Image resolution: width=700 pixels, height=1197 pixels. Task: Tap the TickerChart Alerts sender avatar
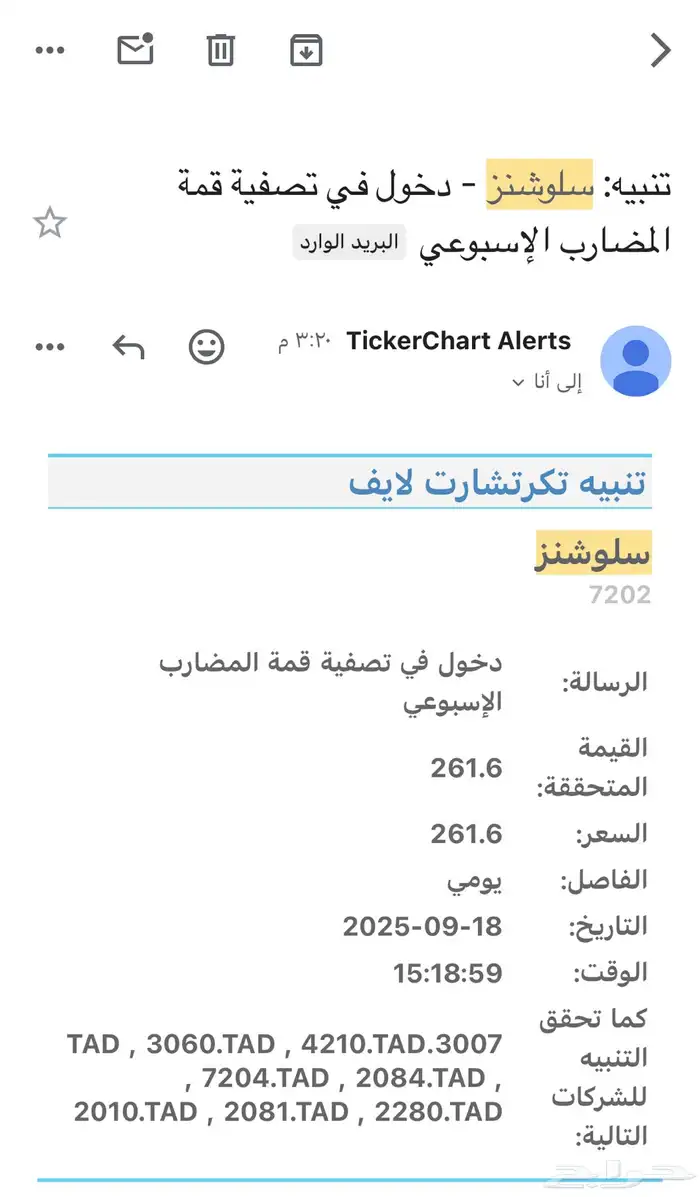coord(635,361)
